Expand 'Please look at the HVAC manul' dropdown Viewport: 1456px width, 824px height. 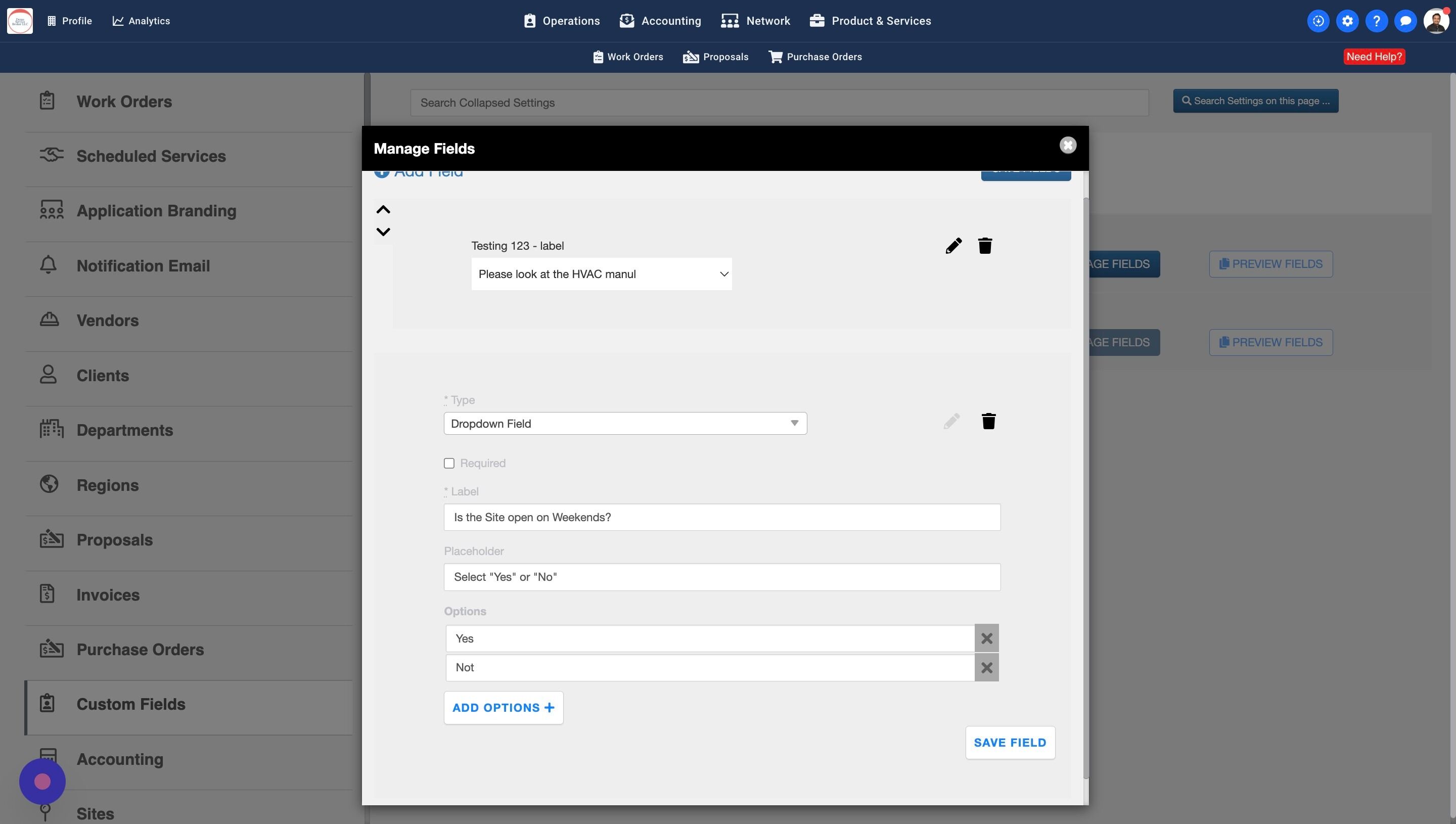pyautogui.click(x=601, y=274)
